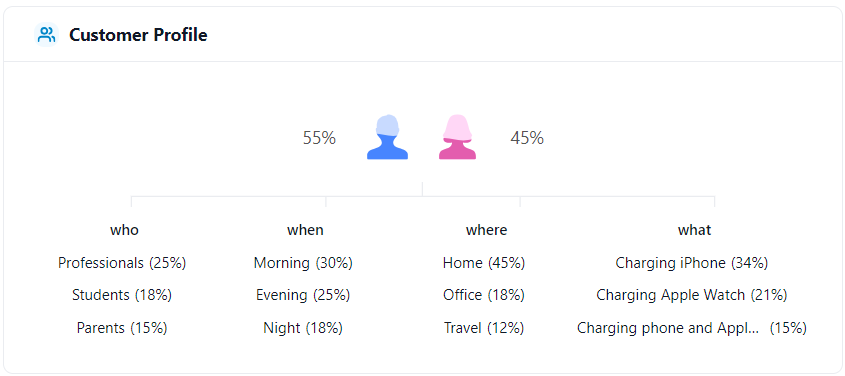Click the 'who' column header
The image size is (845, 376).
tap(124, 230)
